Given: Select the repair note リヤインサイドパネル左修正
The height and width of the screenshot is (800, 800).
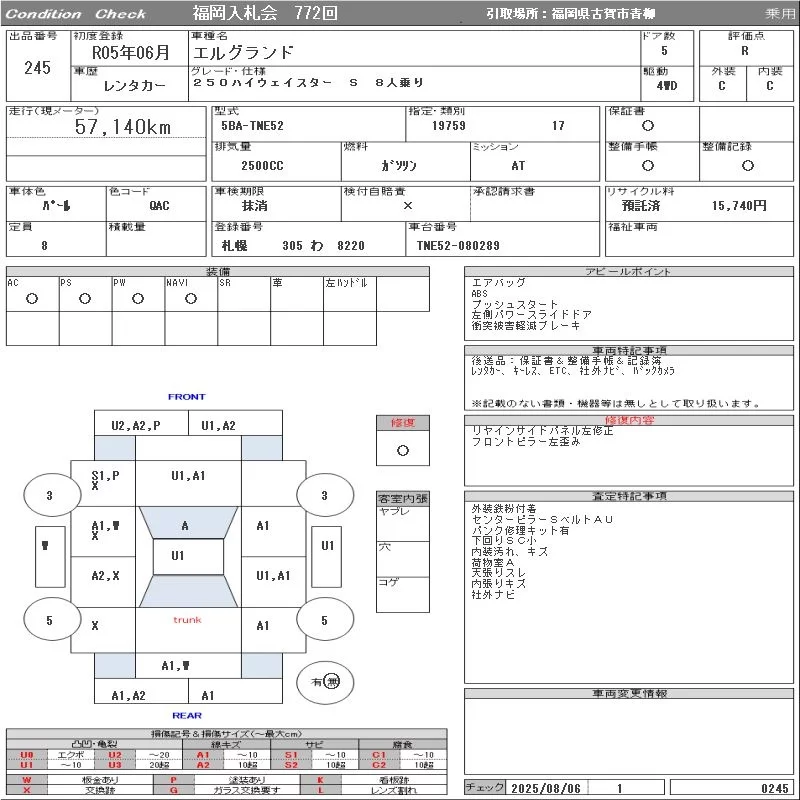Looking at the screenshot, I should 542,431.
